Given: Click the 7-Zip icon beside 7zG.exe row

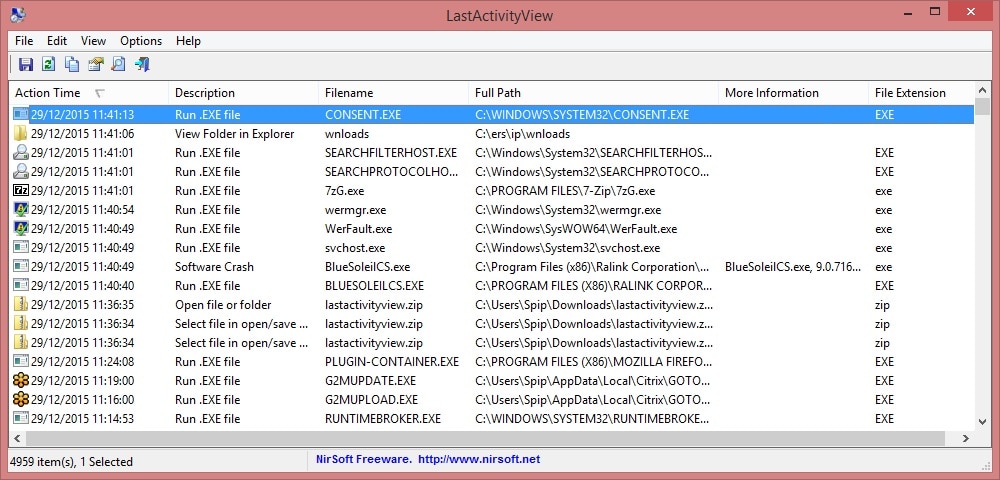Looking at the screenshot, I should [x=21, y=191].
